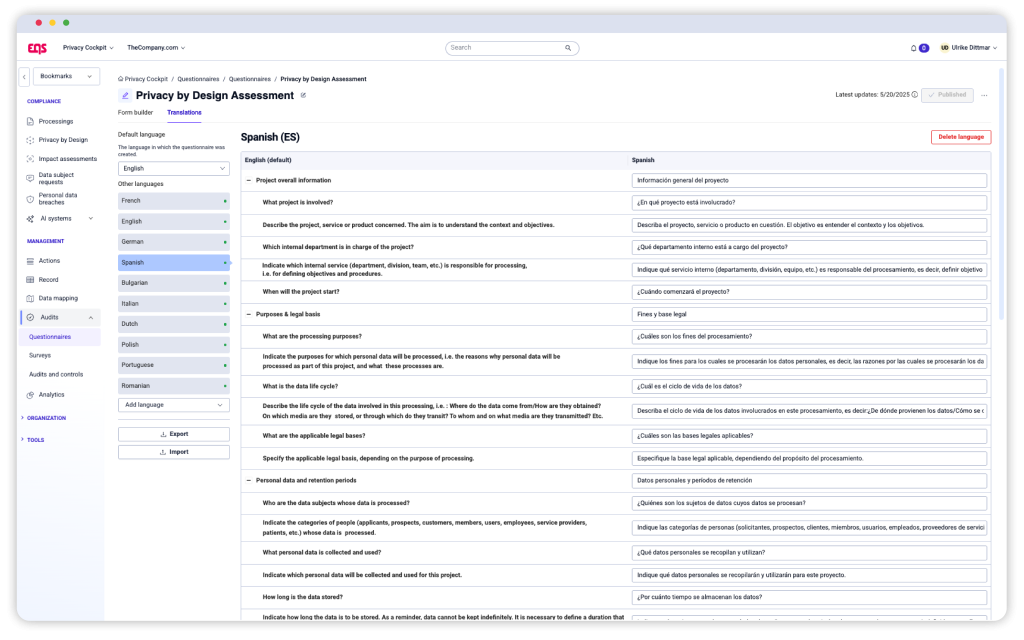This screenshot has height=640, width=1024.
Task: Click the search magnifier icon
Action: [x=568, y=47]
